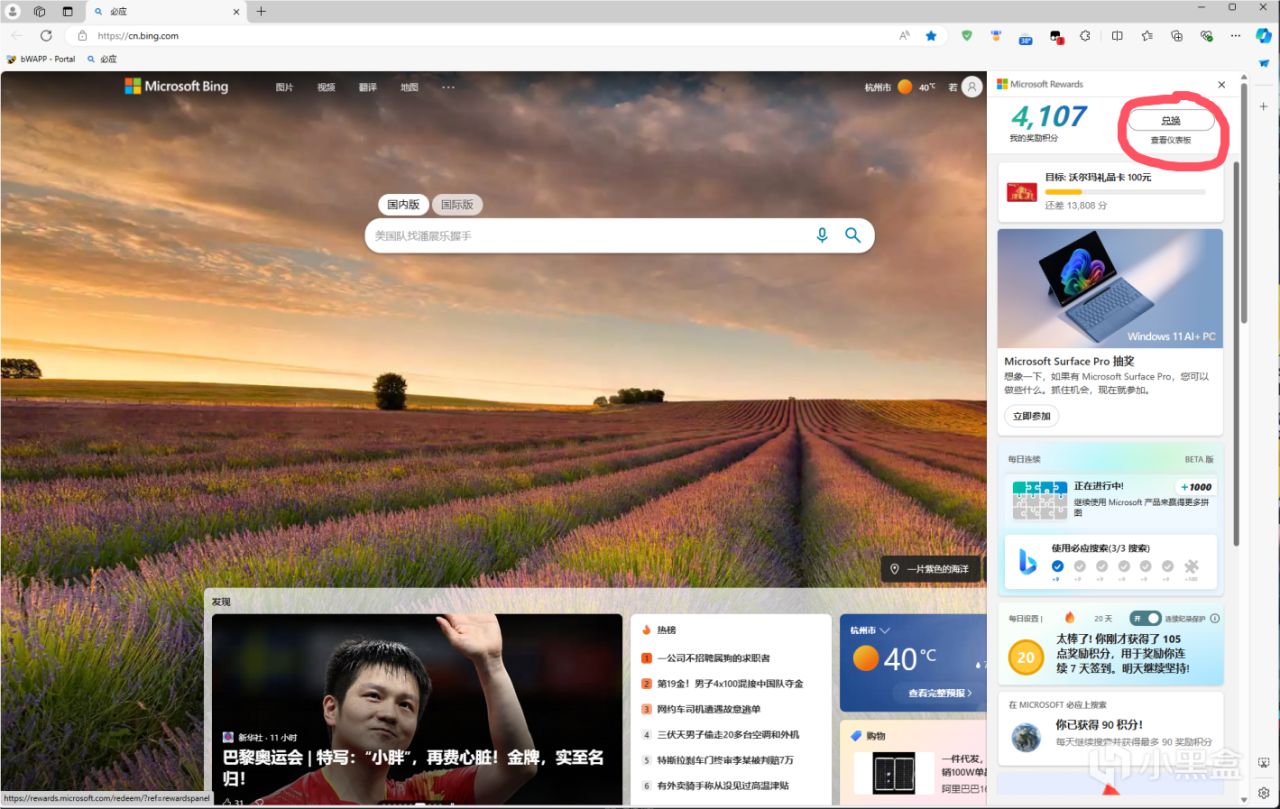Open browser settings and more menu

pyautogui.click(x=1235, y=35)
